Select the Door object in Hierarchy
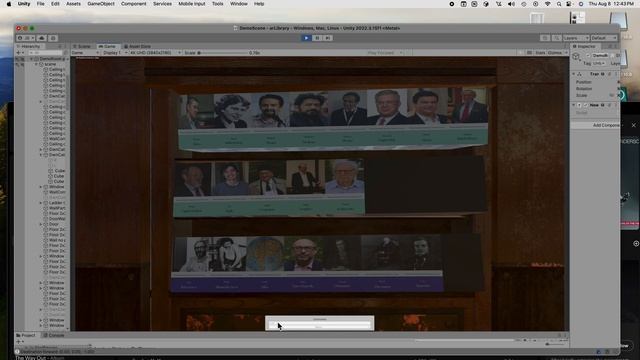This screenshot has width=640, height=360. 51,224
